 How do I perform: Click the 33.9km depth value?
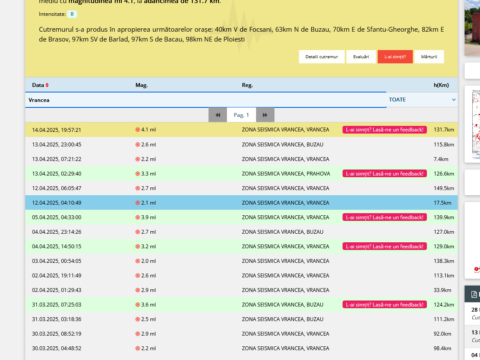point(442,290)
